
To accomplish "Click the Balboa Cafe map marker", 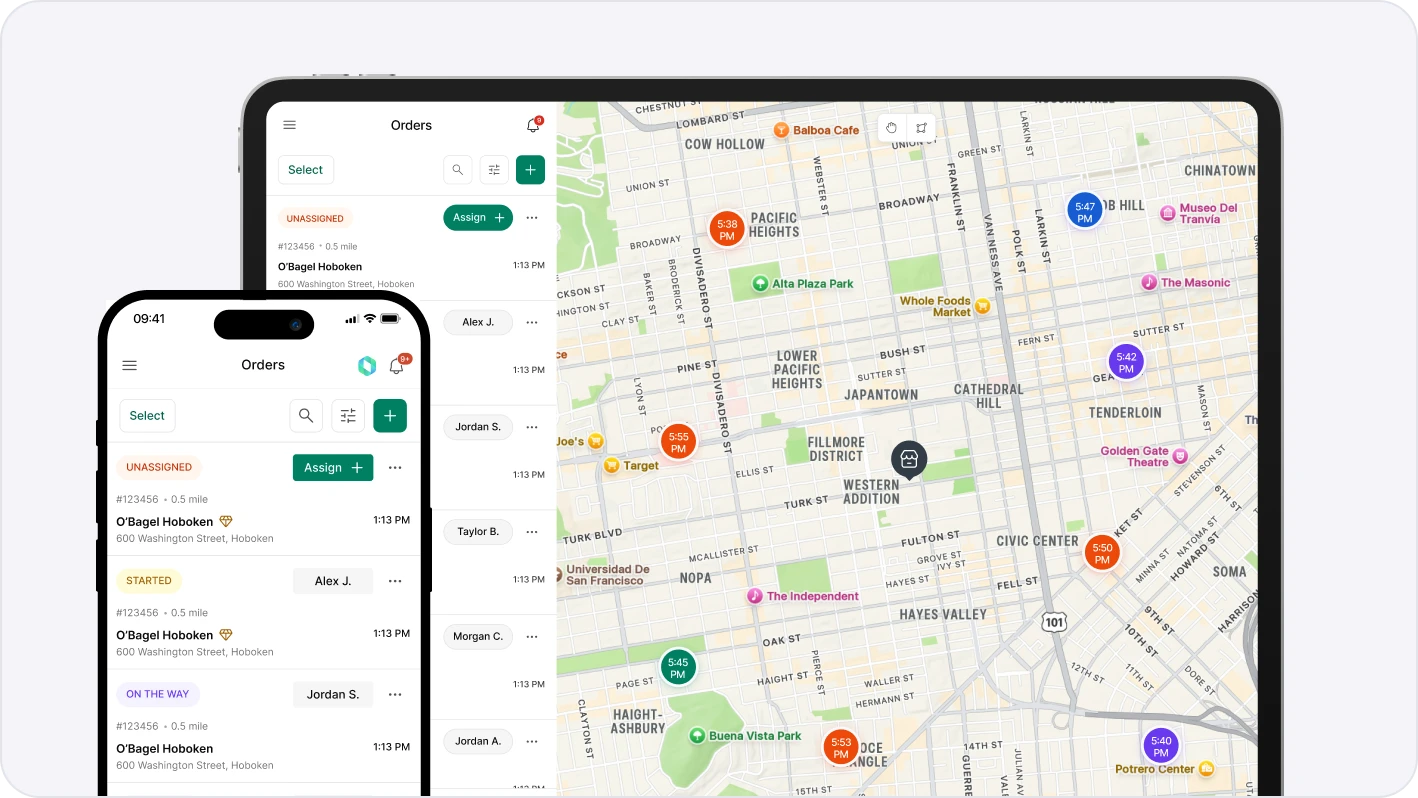I will 782,130.
